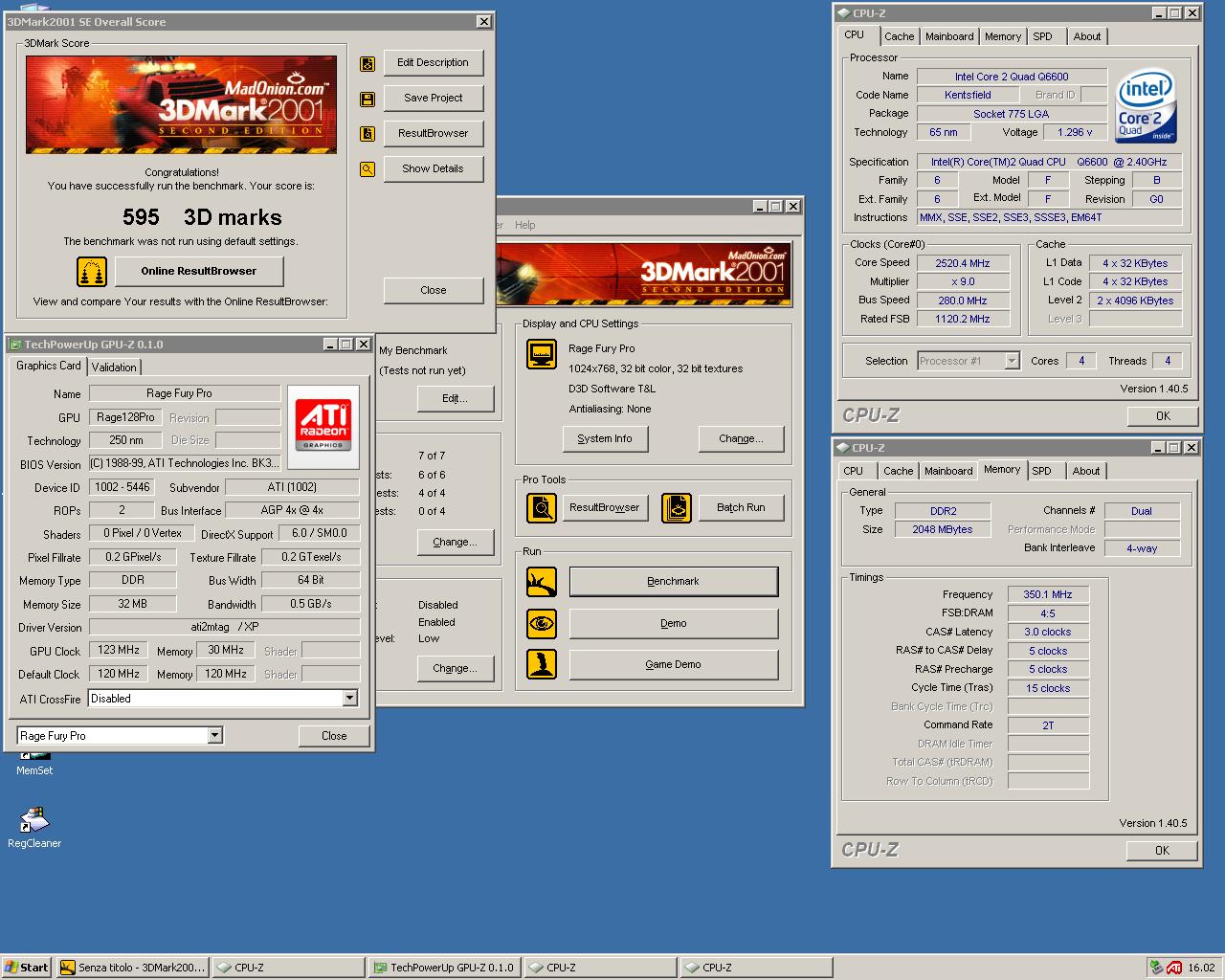
Task: Open the Help menu in 3DMark2001 window
Action: [x=525, y=225]
